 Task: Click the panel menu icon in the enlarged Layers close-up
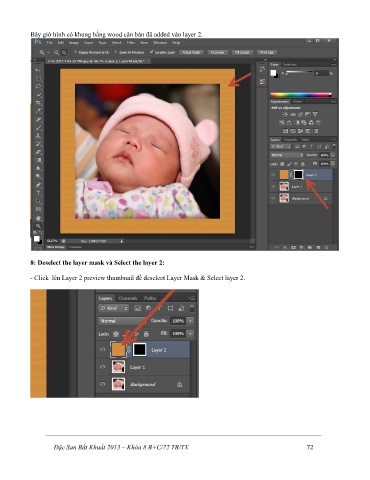192,298
